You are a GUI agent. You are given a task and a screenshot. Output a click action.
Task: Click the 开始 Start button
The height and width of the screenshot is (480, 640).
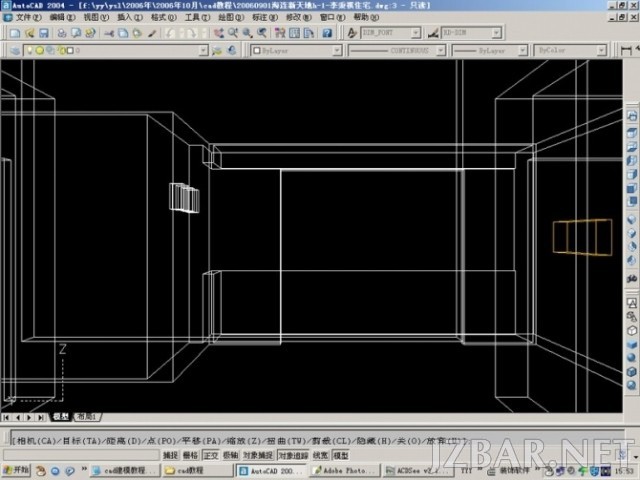pyautogui.click(x=16, y=470)
